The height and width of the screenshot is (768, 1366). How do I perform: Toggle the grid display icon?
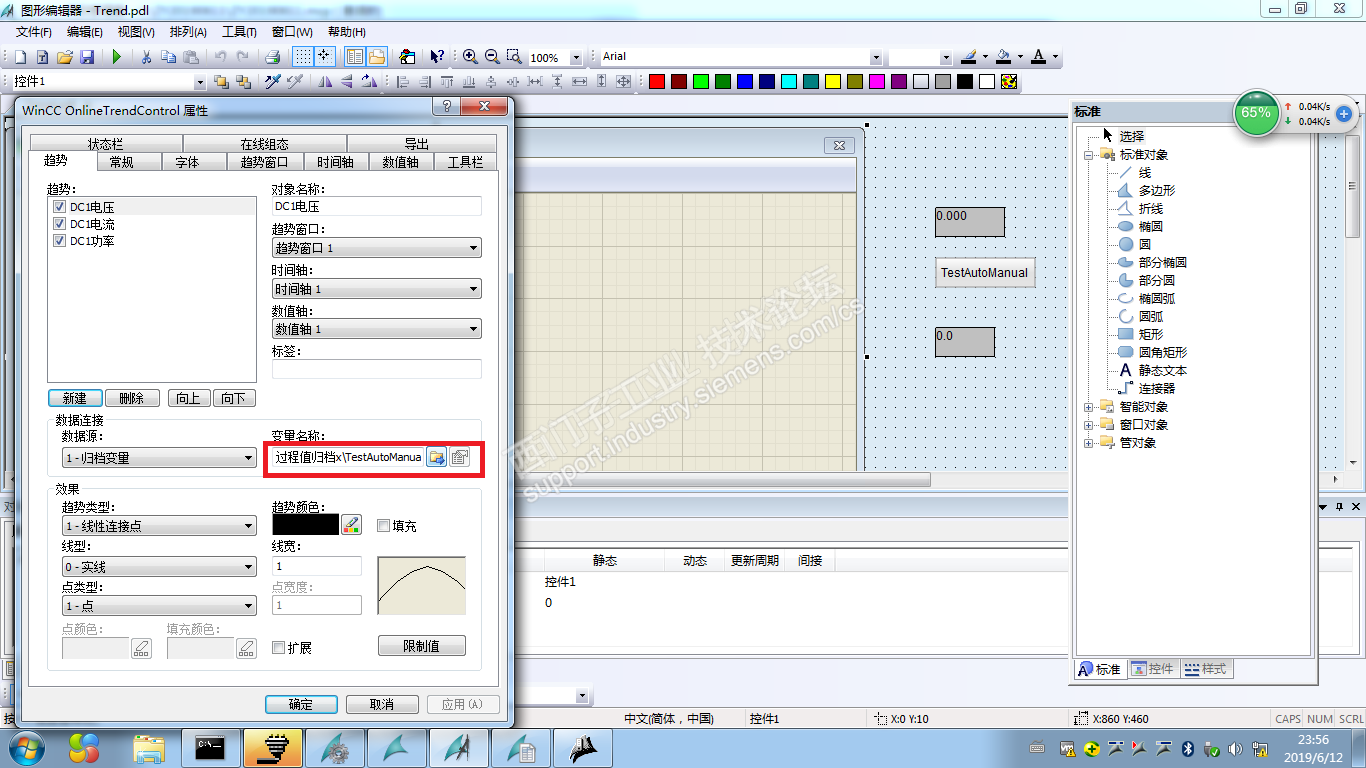tap(303, 57)
